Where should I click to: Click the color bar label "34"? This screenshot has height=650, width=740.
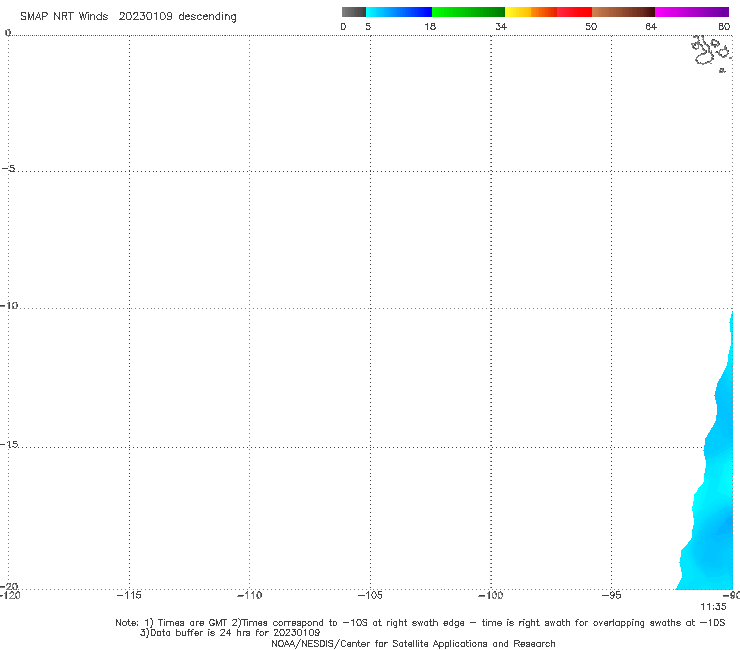coord(501,26)
